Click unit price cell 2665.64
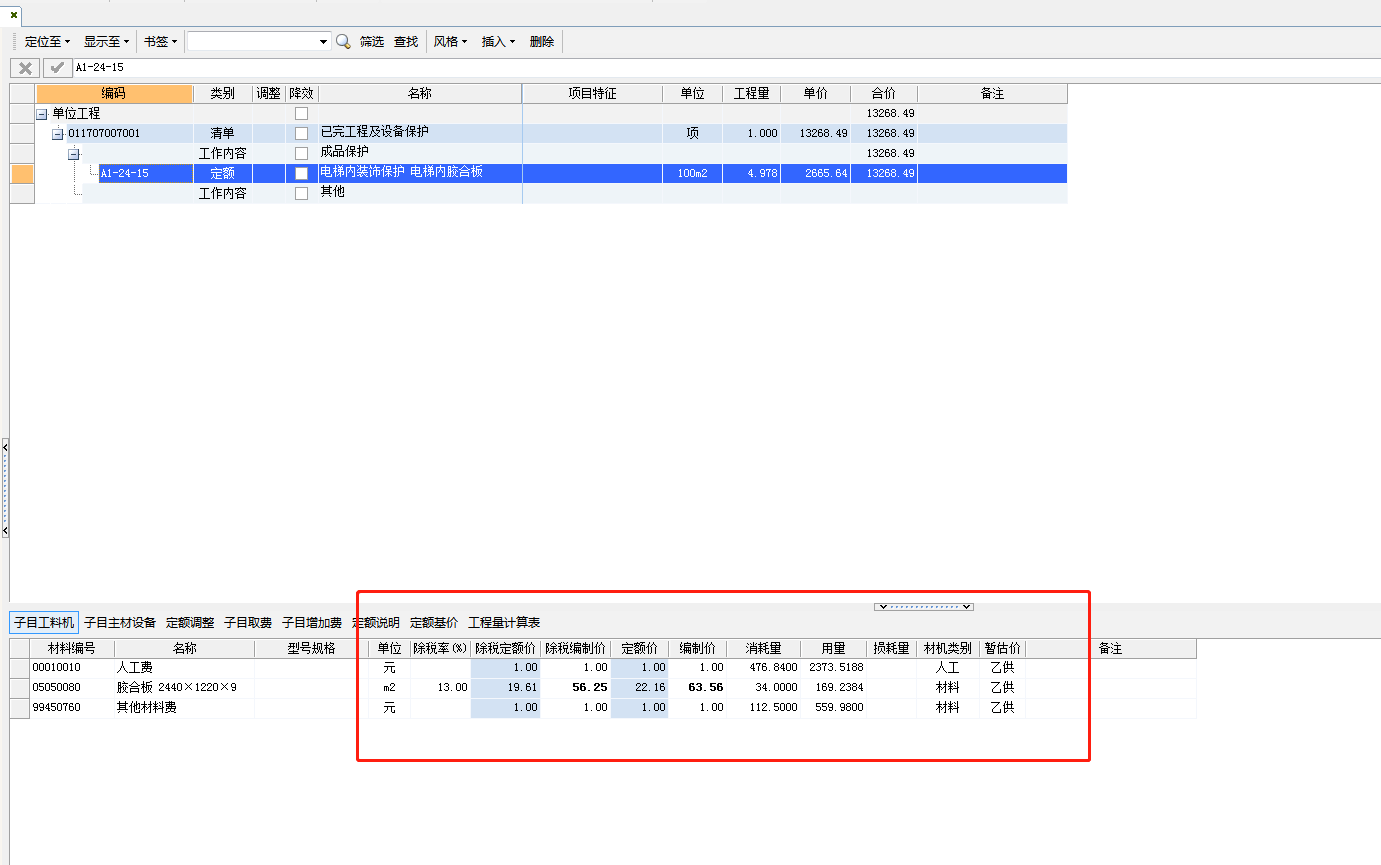The width and height of the screenshot is (1381, 865). pyautogui.click(x=816, y=174)
